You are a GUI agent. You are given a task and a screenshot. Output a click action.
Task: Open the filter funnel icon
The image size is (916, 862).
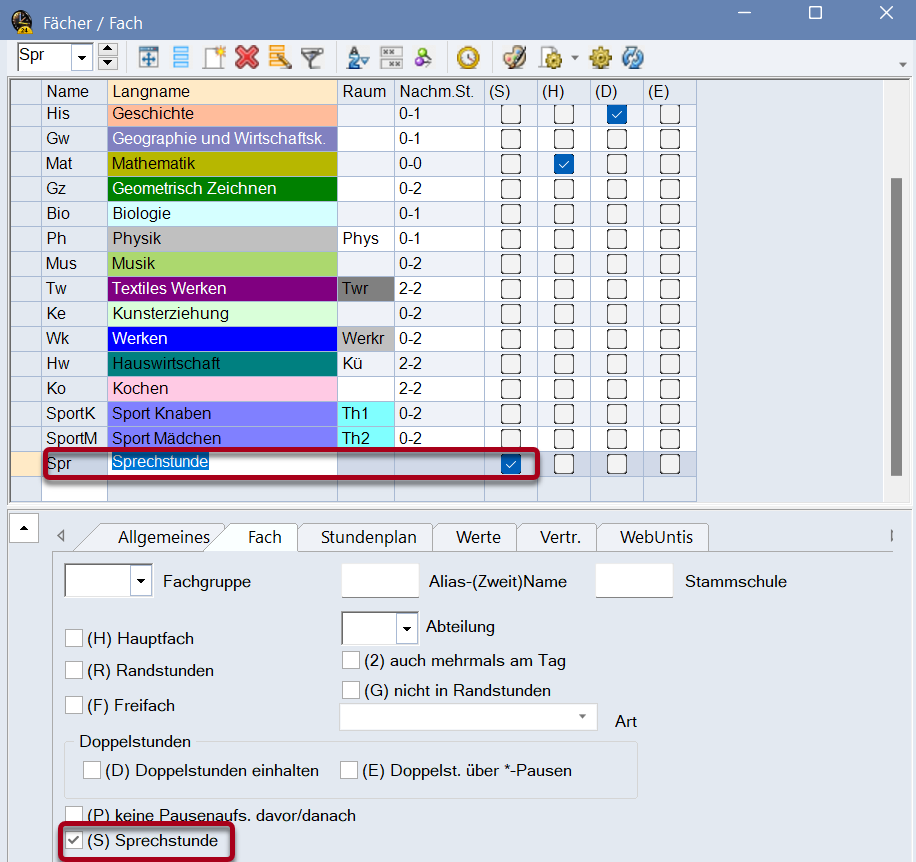coord(312,57)
